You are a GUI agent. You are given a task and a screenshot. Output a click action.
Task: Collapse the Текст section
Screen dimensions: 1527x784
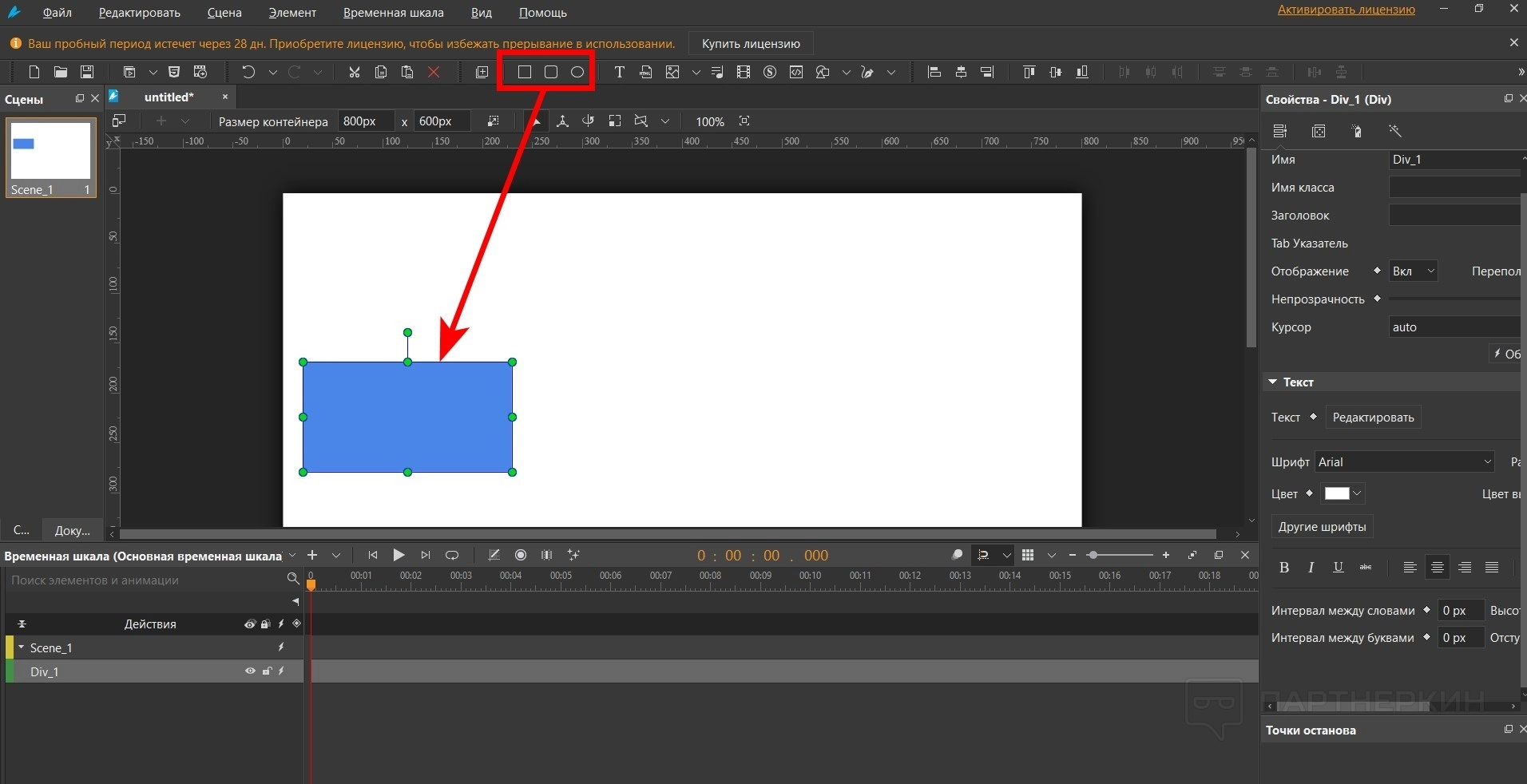click(x=1273, y=382)
